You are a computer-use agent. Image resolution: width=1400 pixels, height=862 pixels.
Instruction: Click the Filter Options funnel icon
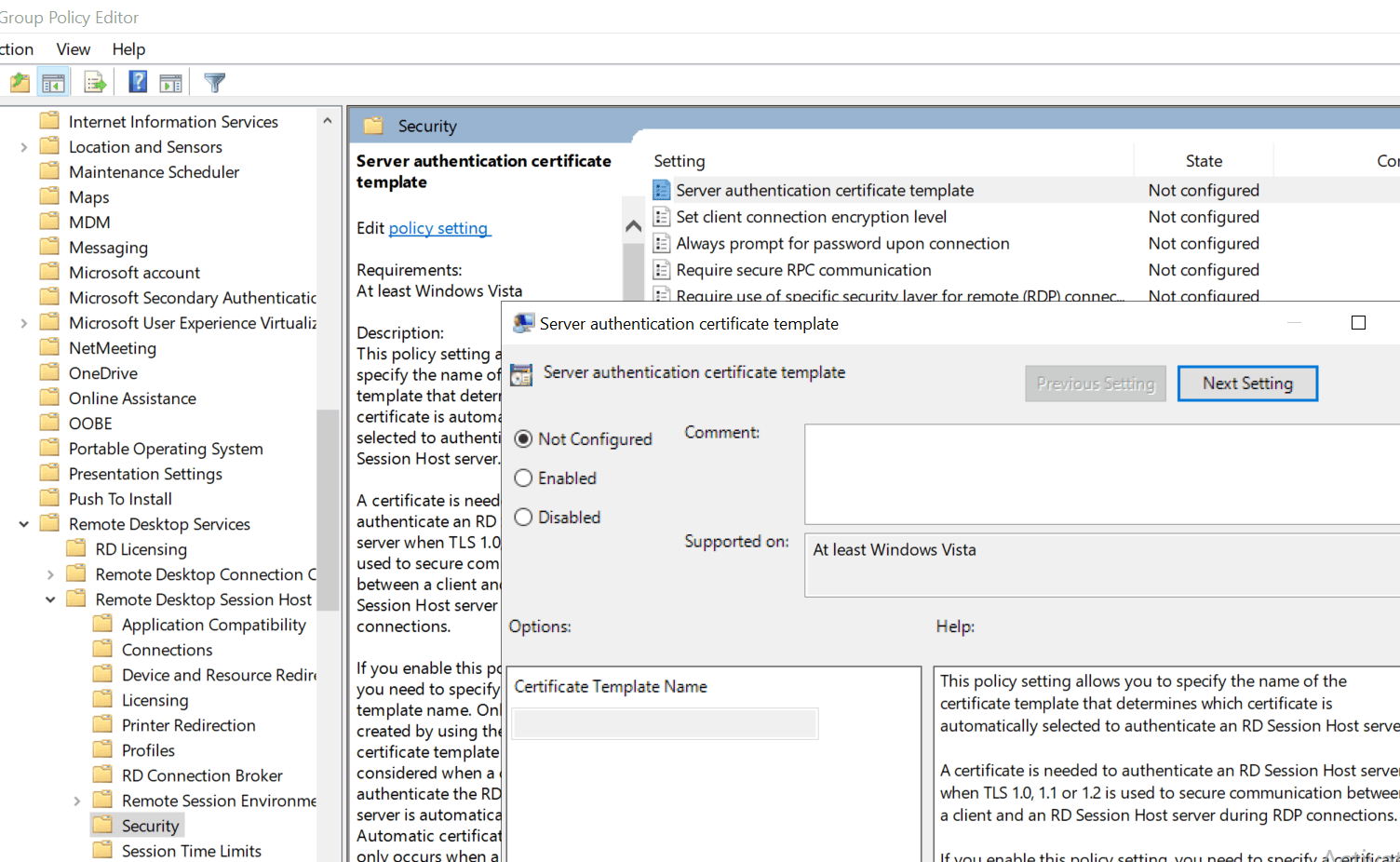pos(214,82)
